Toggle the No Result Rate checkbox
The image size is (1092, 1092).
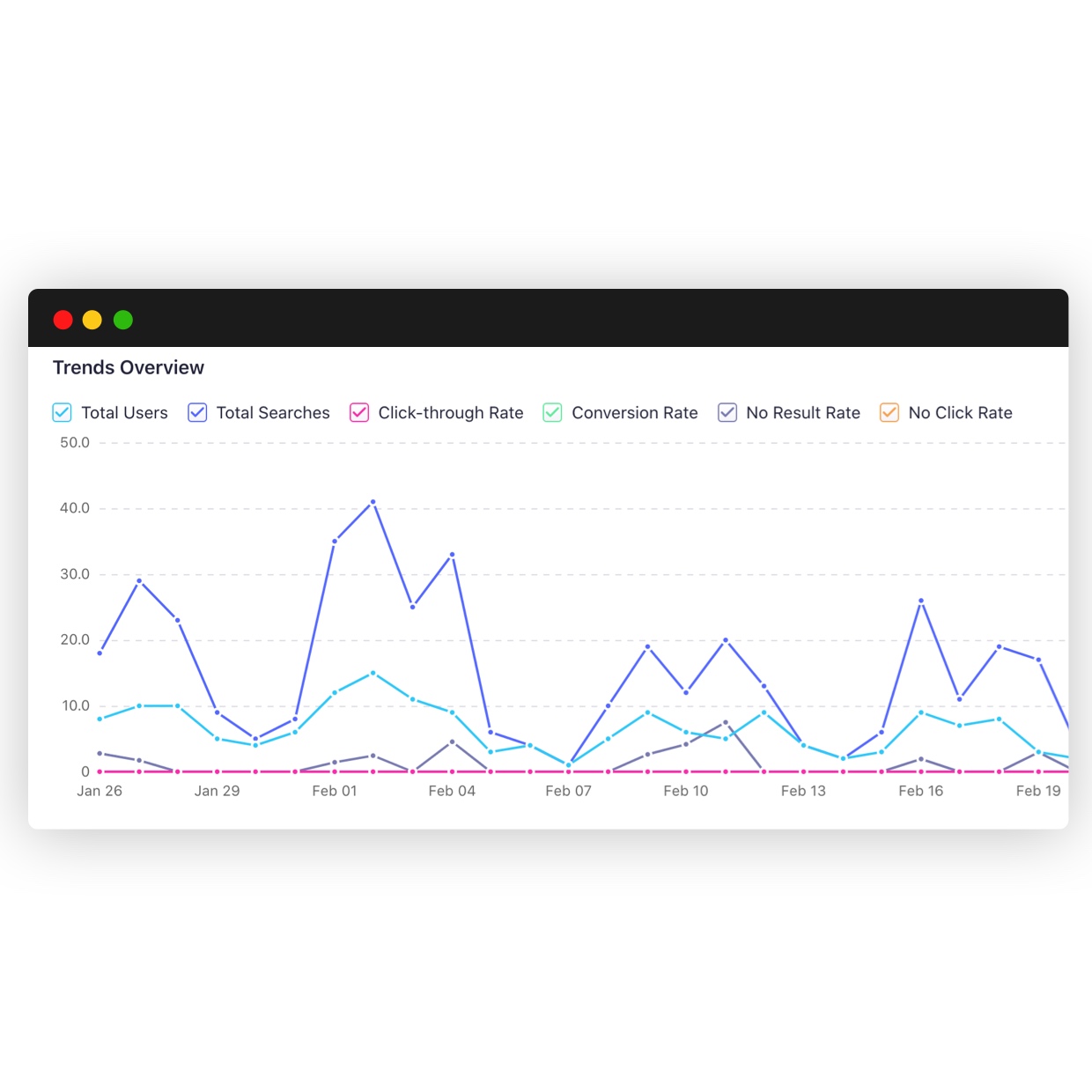point(727,412)
